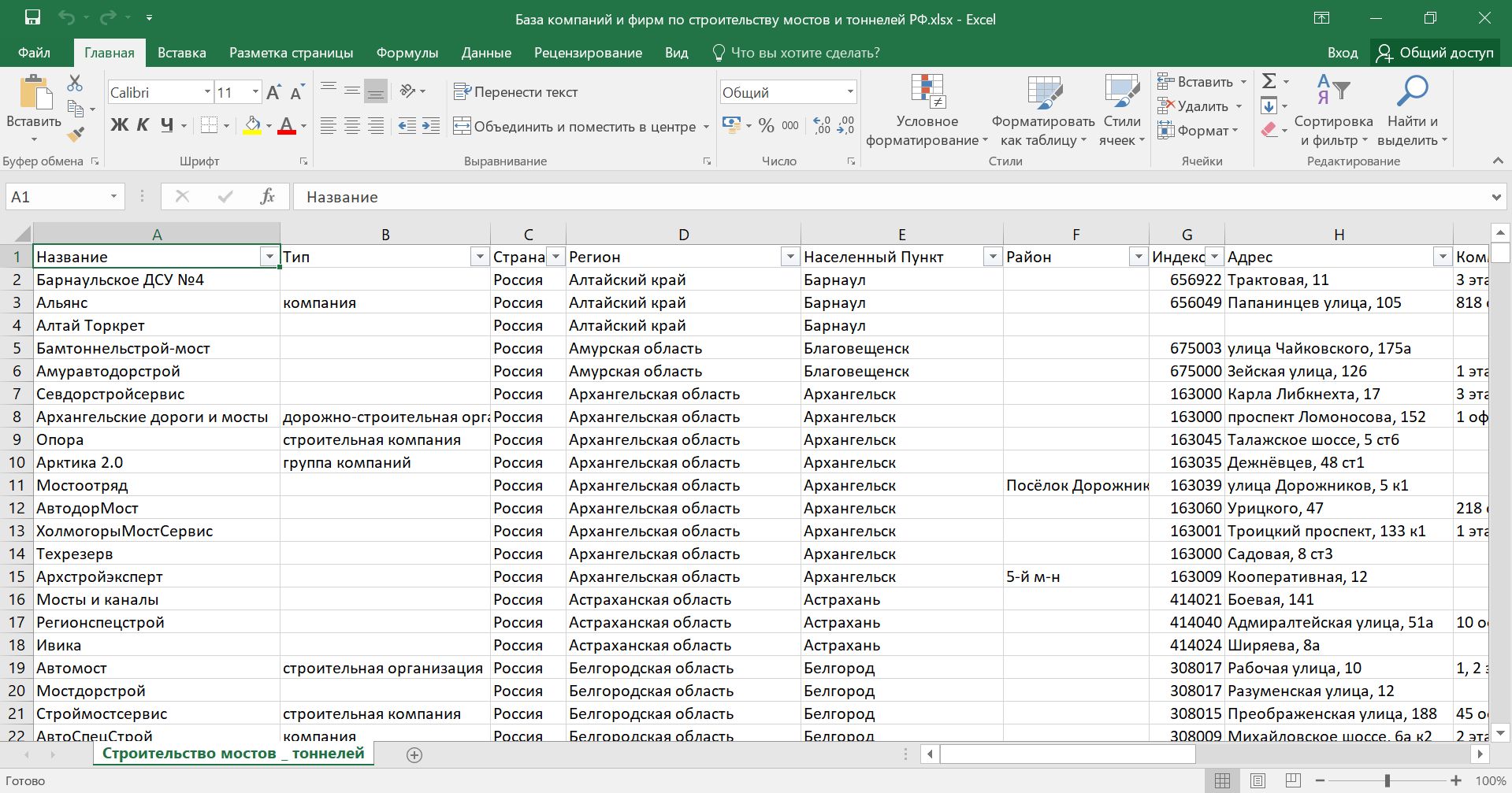The image size is (1512, 793).
Task: Click Increase Indent icon
Action: [431, 126]
